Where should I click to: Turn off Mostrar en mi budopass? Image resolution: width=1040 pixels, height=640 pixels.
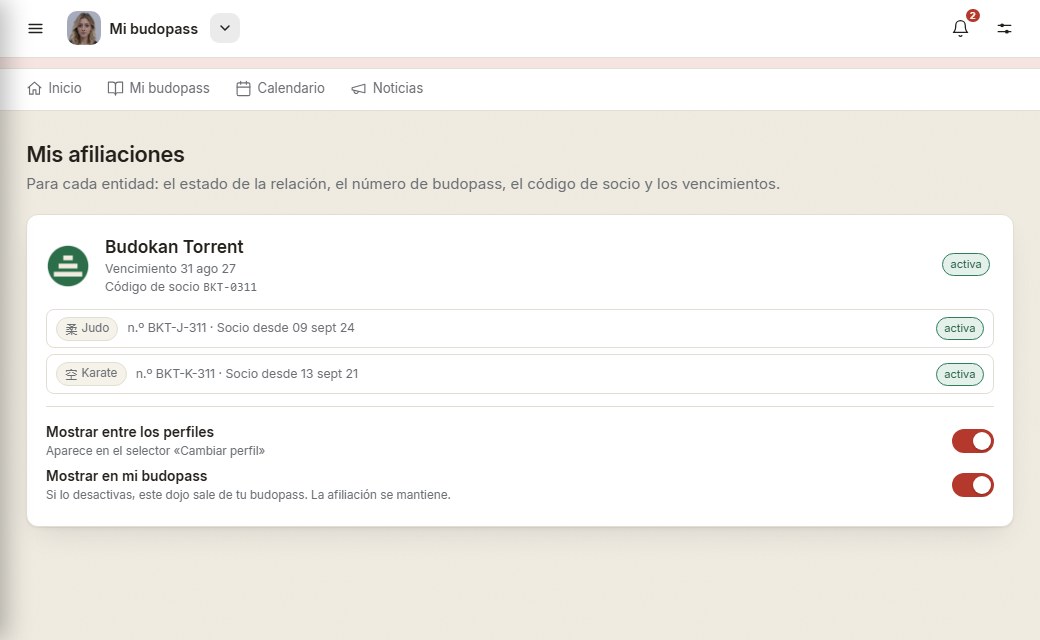972,485
